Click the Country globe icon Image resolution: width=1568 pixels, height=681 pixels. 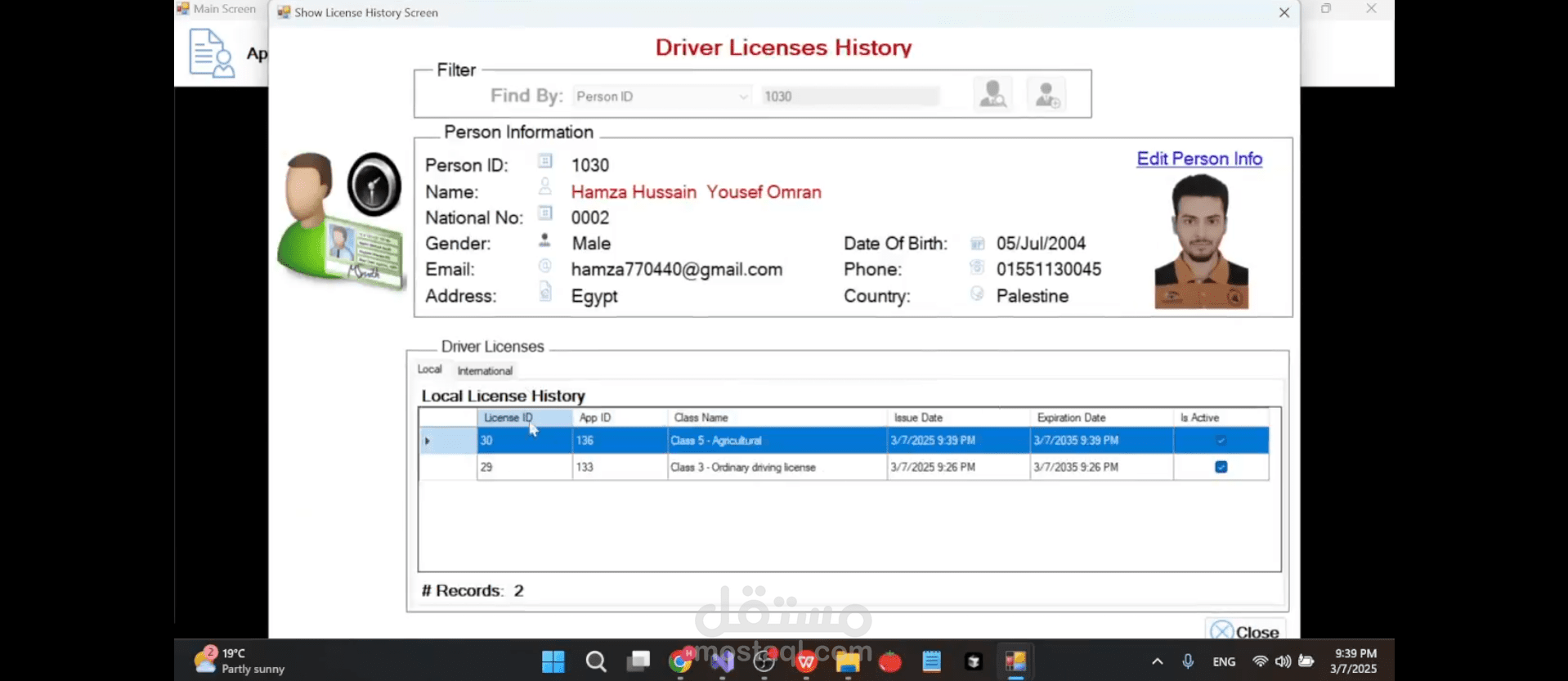click(x=977, y=293)
